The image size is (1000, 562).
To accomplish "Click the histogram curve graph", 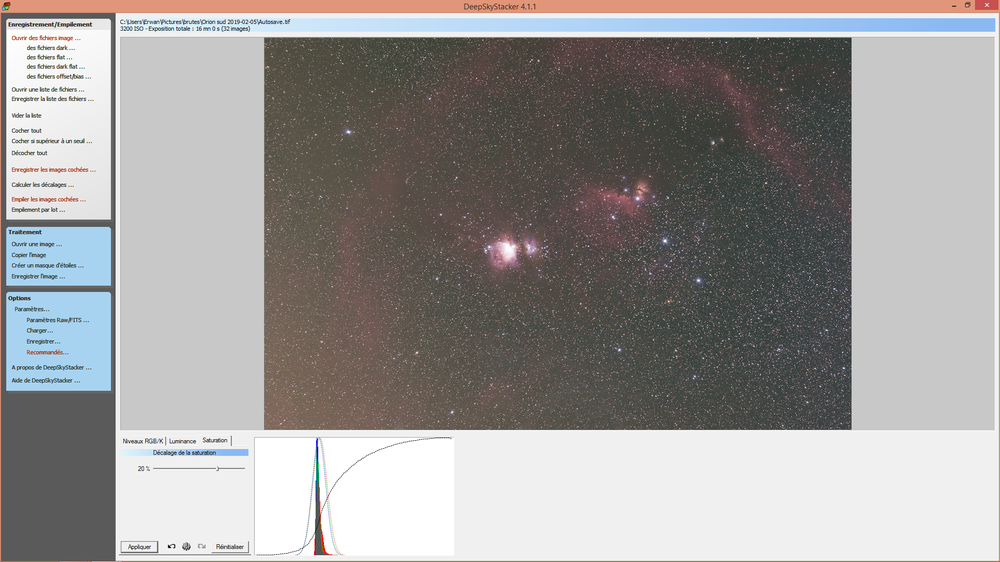I will pos(355,496).
